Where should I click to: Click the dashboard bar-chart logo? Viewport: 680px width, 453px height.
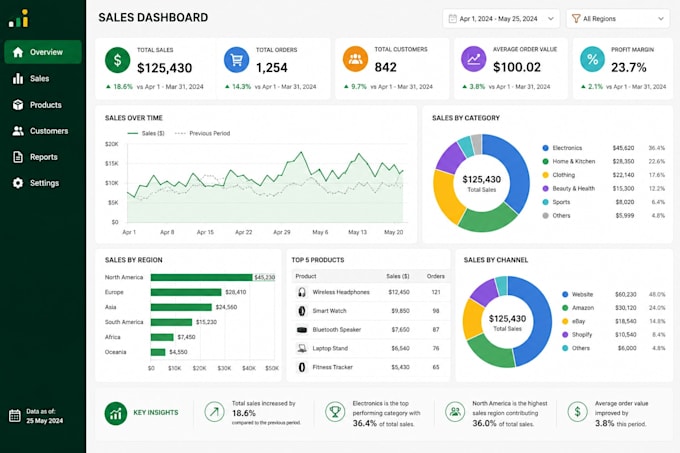[x=19, y=18]
